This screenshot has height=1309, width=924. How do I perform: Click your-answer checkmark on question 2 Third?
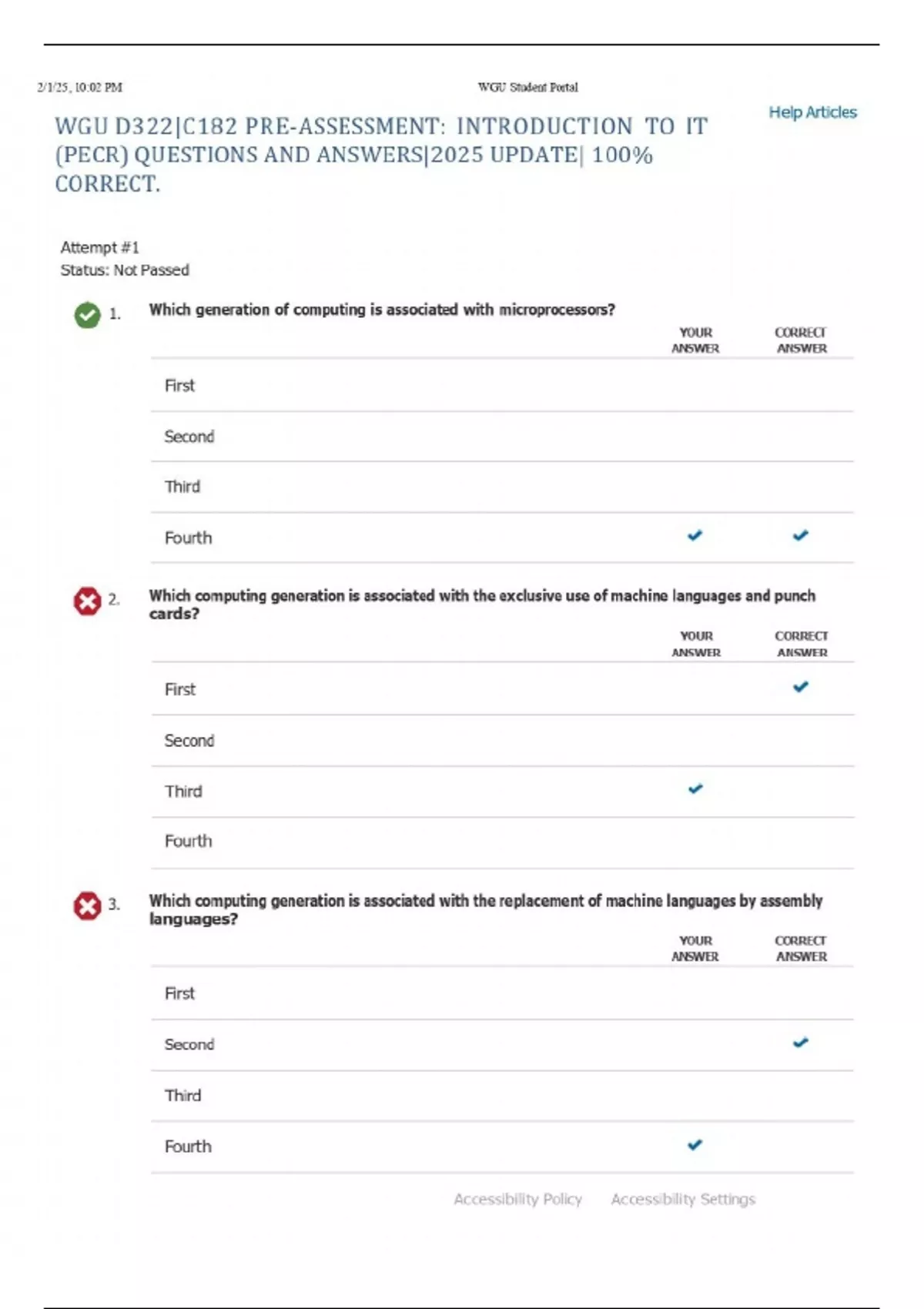point(695,788)
